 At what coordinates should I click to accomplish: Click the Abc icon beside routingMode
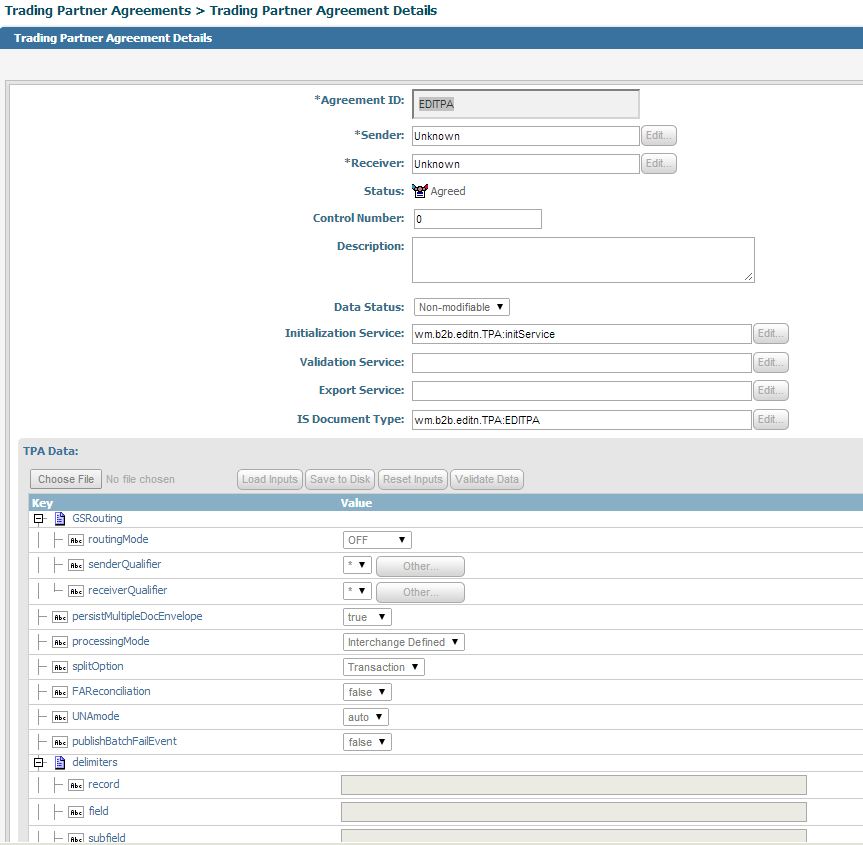tap(76, 540)
